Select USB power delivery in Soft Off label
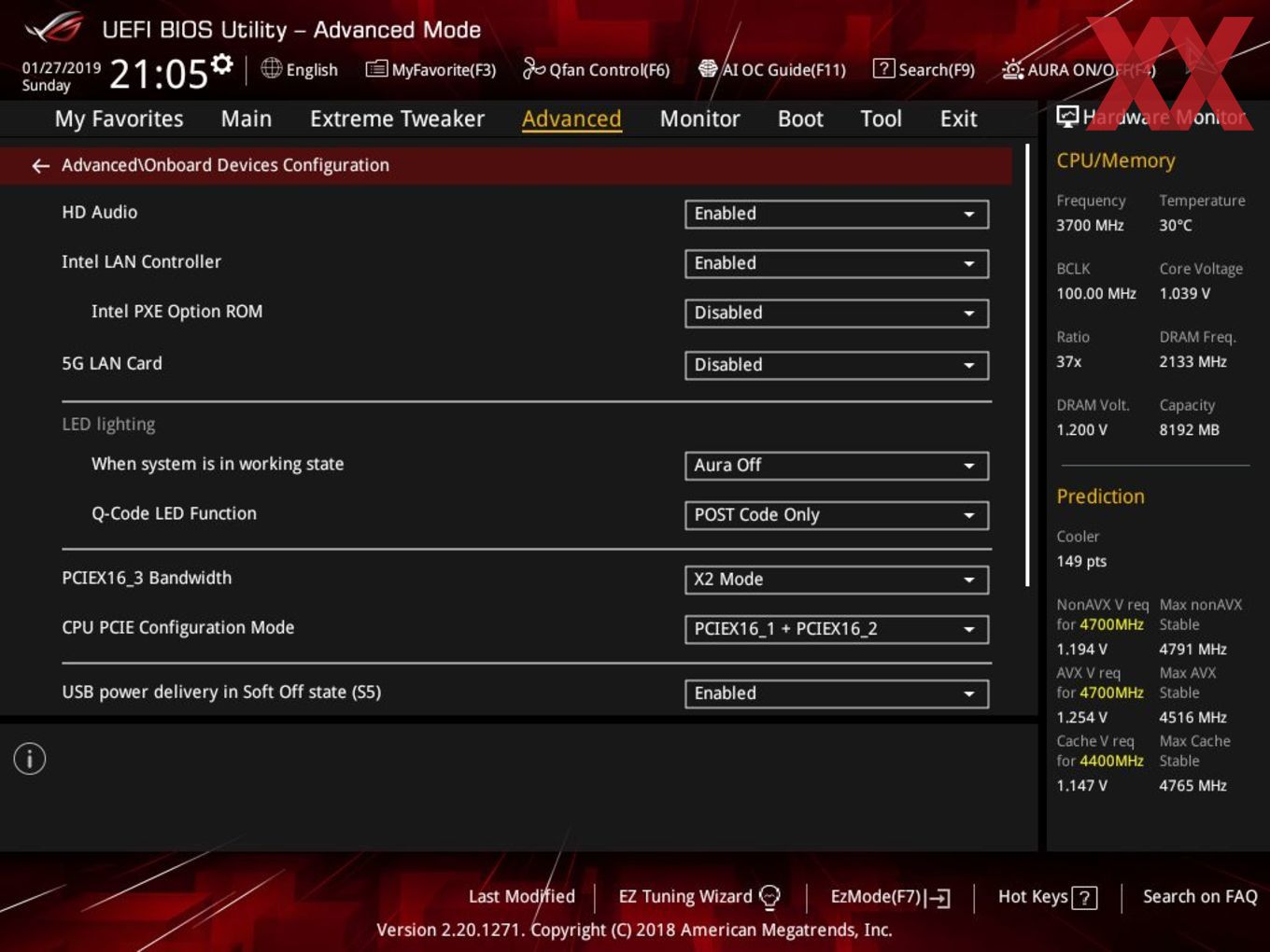 coord(221,693)
